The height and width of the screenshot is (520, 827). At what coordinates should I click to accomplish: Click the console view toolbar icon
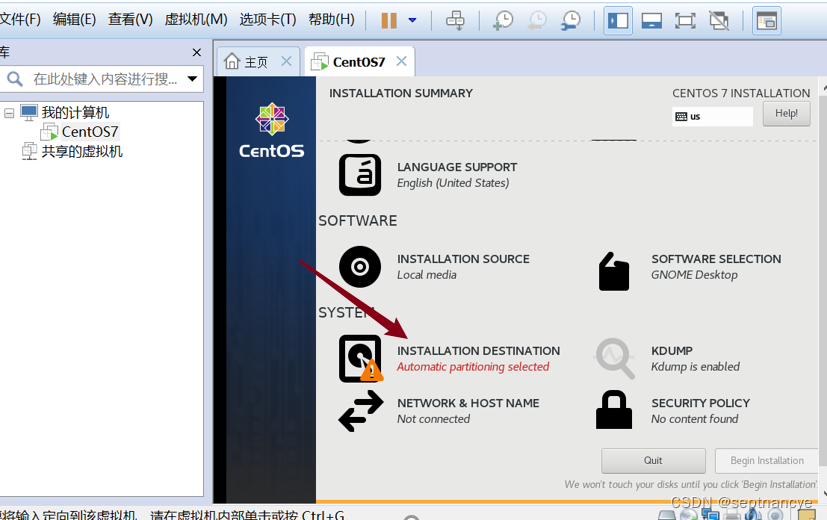point(766,21)
